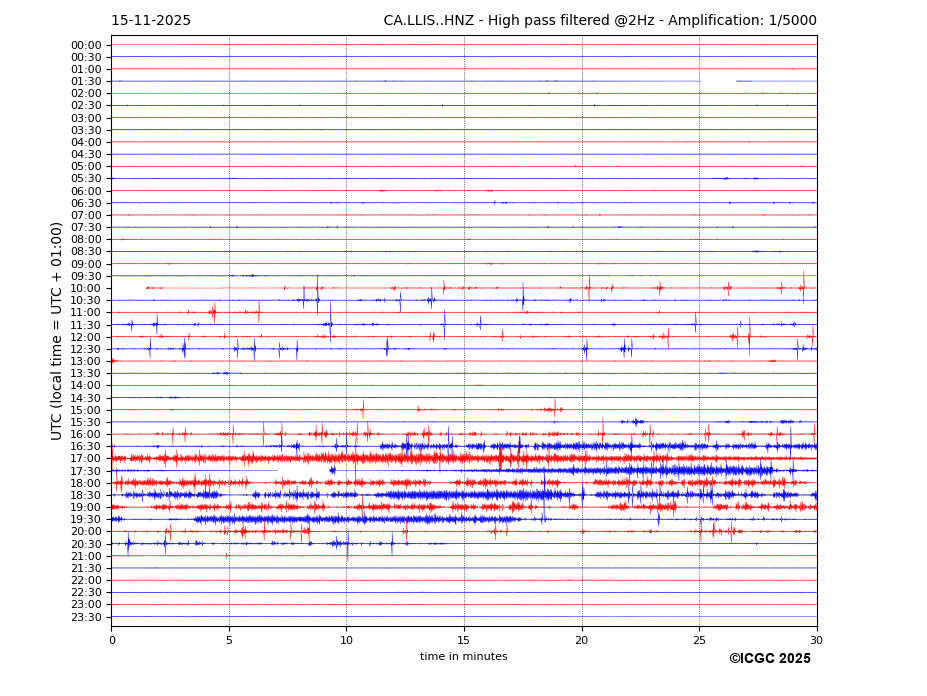Click the date label 15-11-2025

point(150,21)
